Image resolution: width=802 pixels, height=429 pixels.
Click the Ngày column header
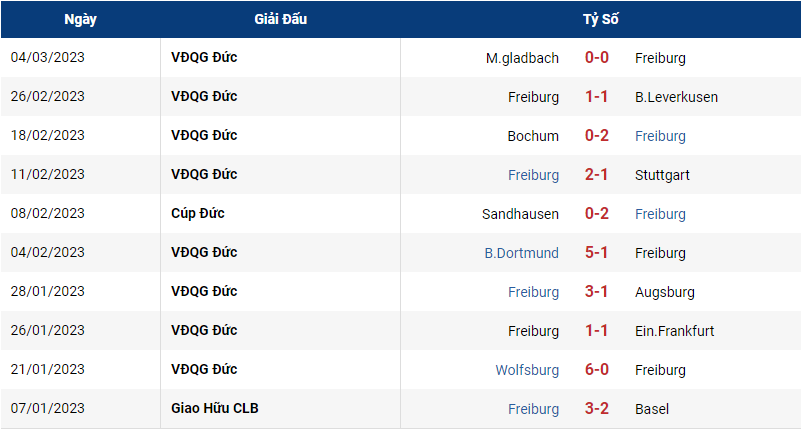(80, 19)
